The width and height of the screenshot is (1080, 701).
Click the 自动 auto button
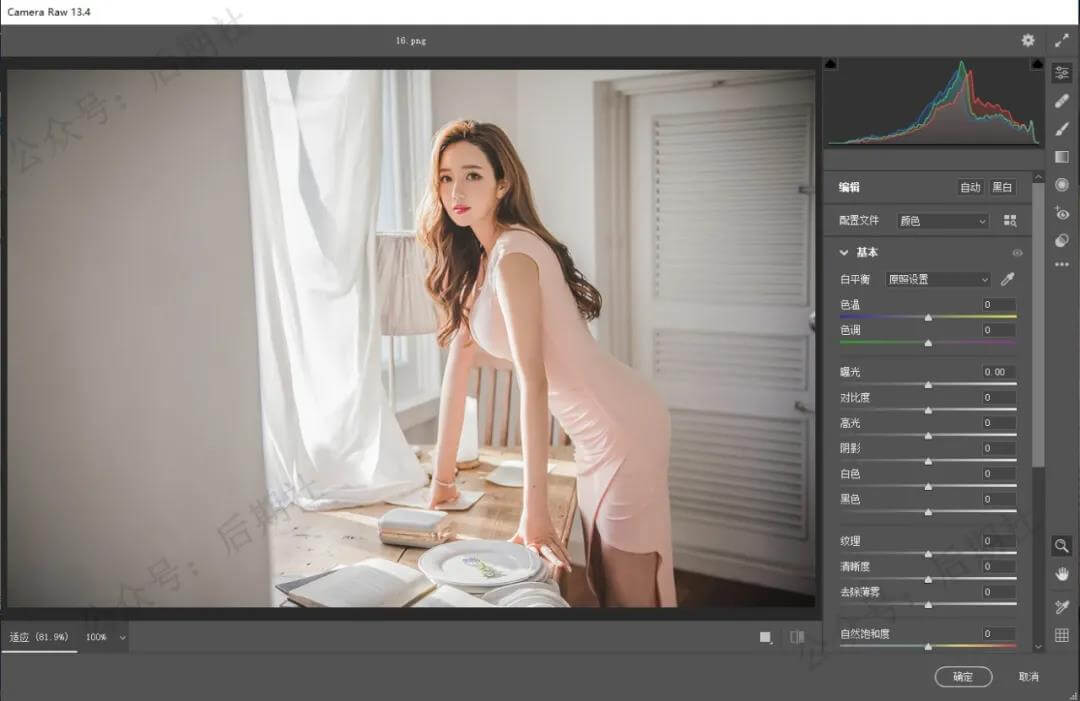click(x=970, y=187)
